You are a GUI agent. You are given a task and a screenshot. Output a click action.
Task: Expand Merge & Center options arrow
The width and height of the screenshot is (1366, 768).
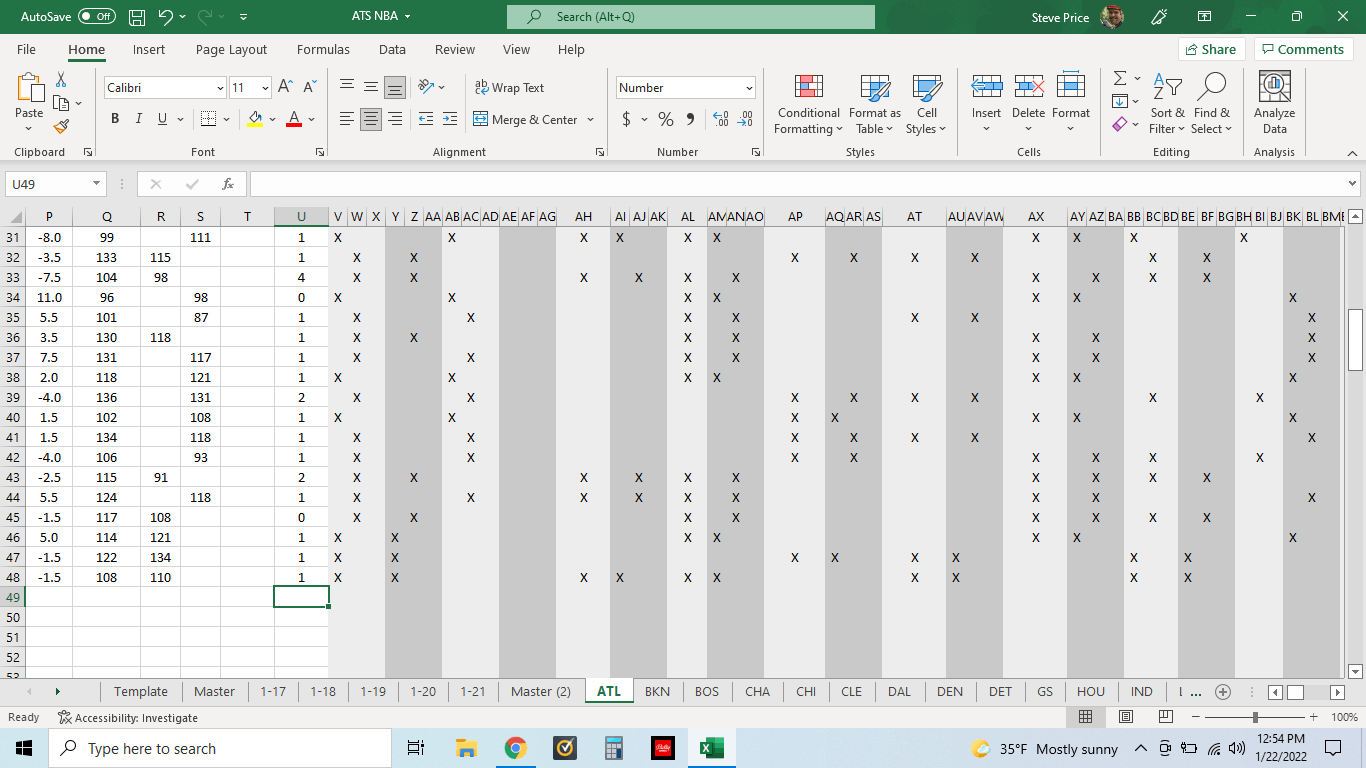(590, 119)
